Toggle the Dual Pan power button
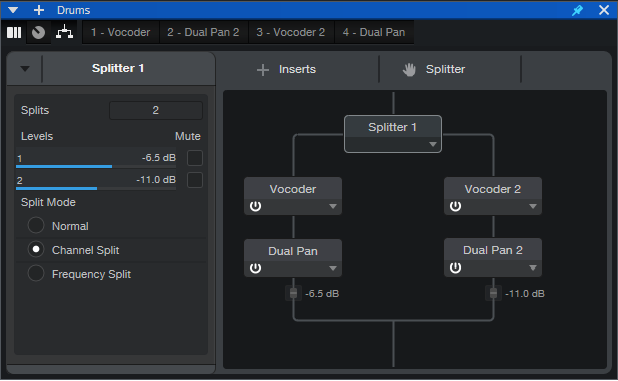Screen dimensions: 618x381 (255, 268)
